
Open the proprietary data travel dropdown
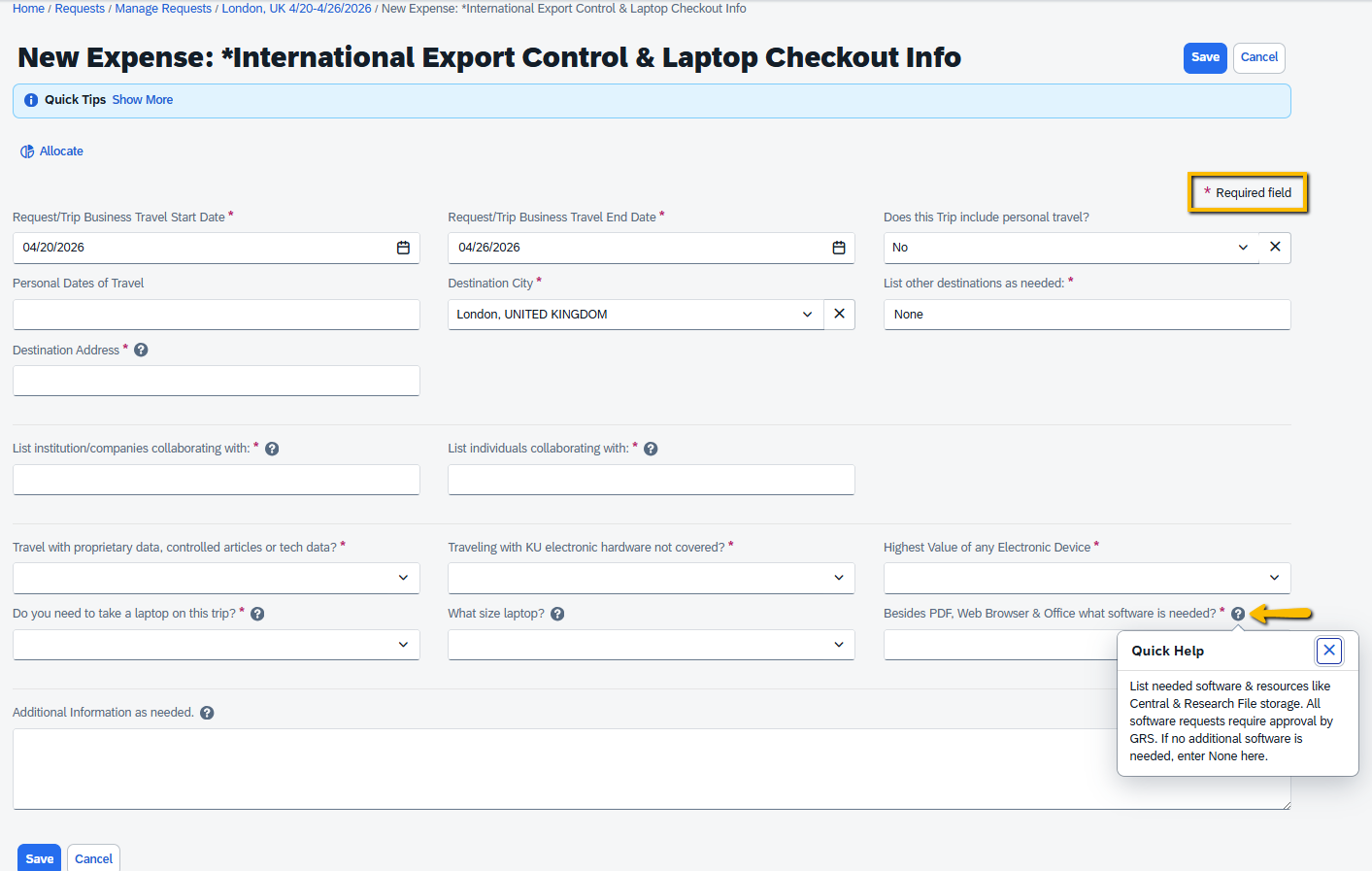[403, 577]
